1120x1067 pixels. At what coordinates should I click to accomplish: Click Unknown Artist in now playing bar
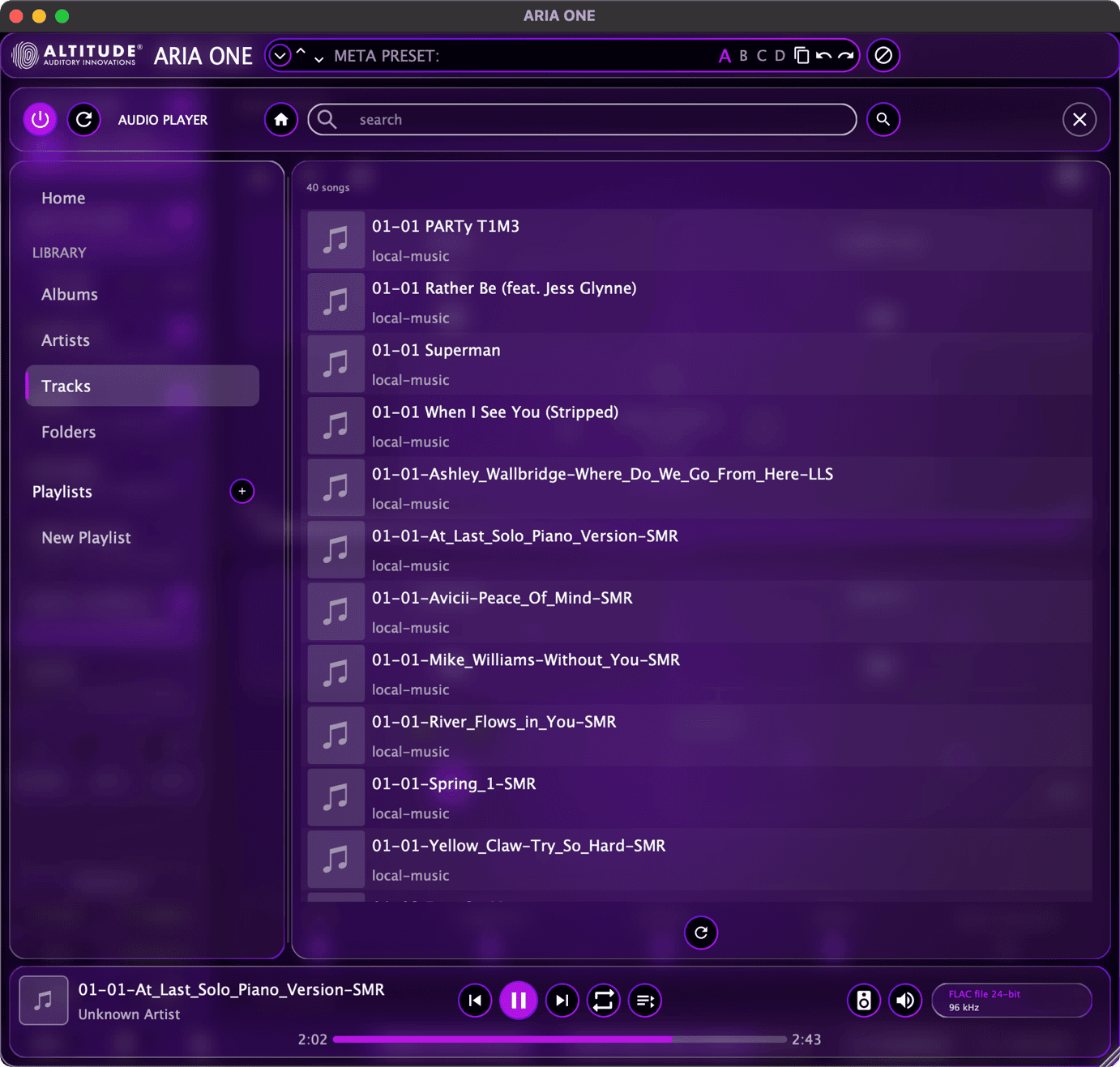129,1014
